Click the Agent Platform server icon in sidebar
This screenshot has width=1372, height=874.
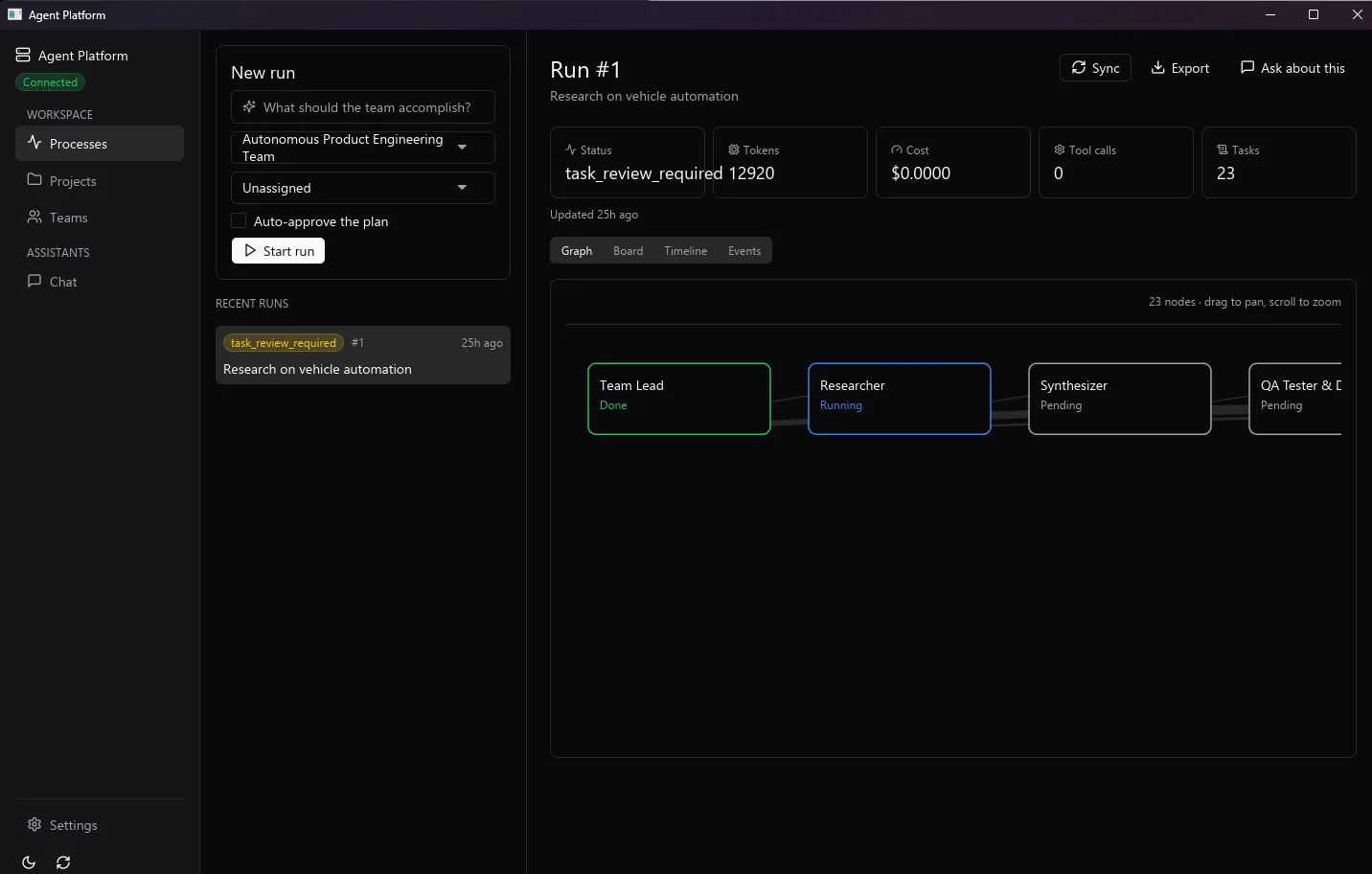(23, 56)
